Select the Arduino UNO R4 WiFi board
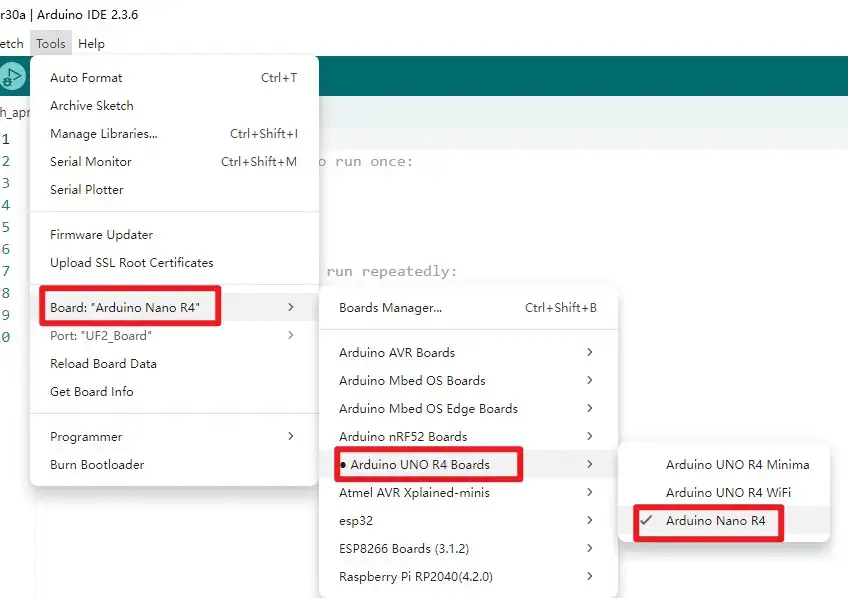This screenshot has height=598, width=848. [x=724, y=493]
